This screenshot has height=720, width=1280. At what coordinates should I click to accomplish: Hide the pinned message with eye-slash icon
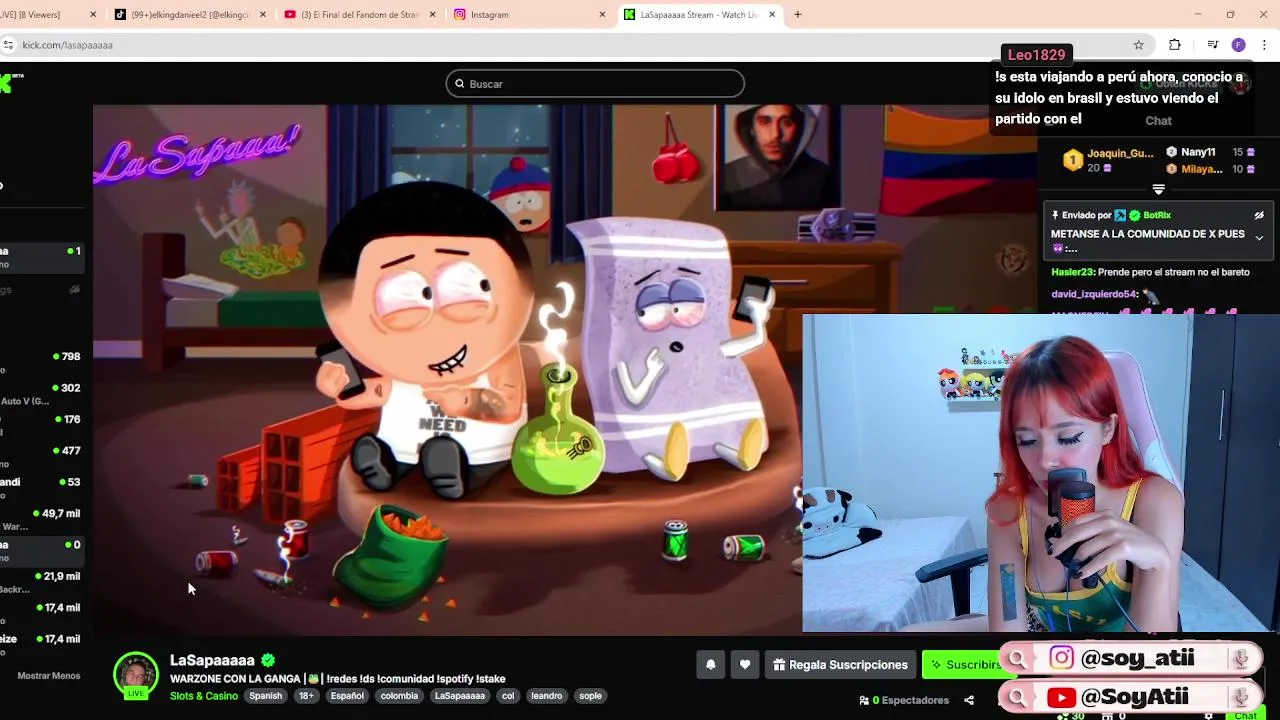[x=1259, y=215]
